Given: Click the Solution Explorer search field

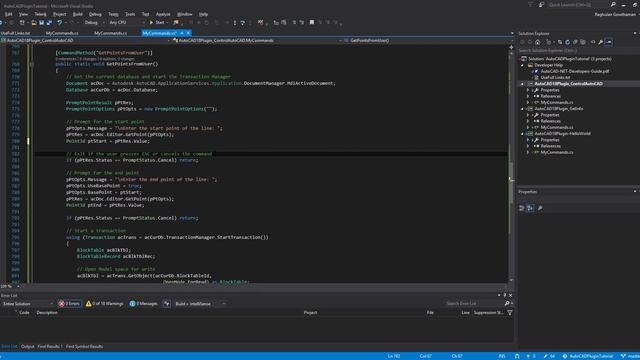Looking at the screenshot, I should click(578, 51).
